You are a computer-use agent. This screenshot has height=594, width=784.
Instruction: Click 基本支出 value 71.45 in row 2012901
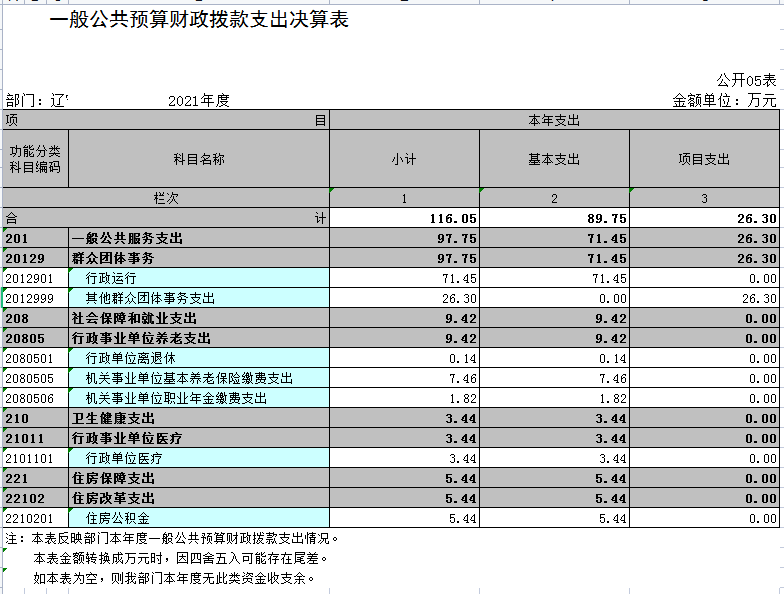tap(554, 278)
